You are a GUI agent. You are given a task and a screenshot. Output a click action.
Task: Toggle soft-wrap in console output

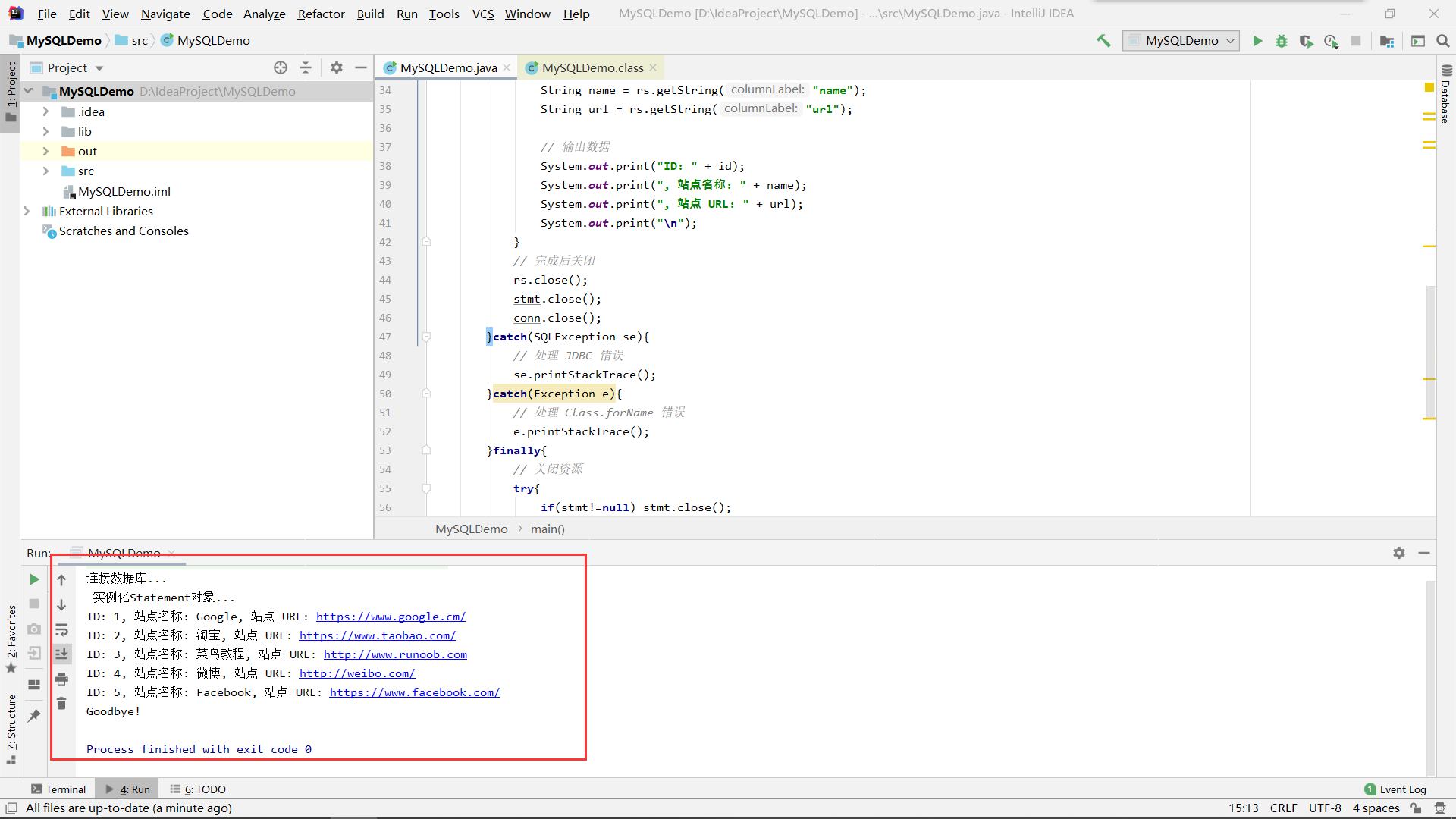(x=61, y=629)
